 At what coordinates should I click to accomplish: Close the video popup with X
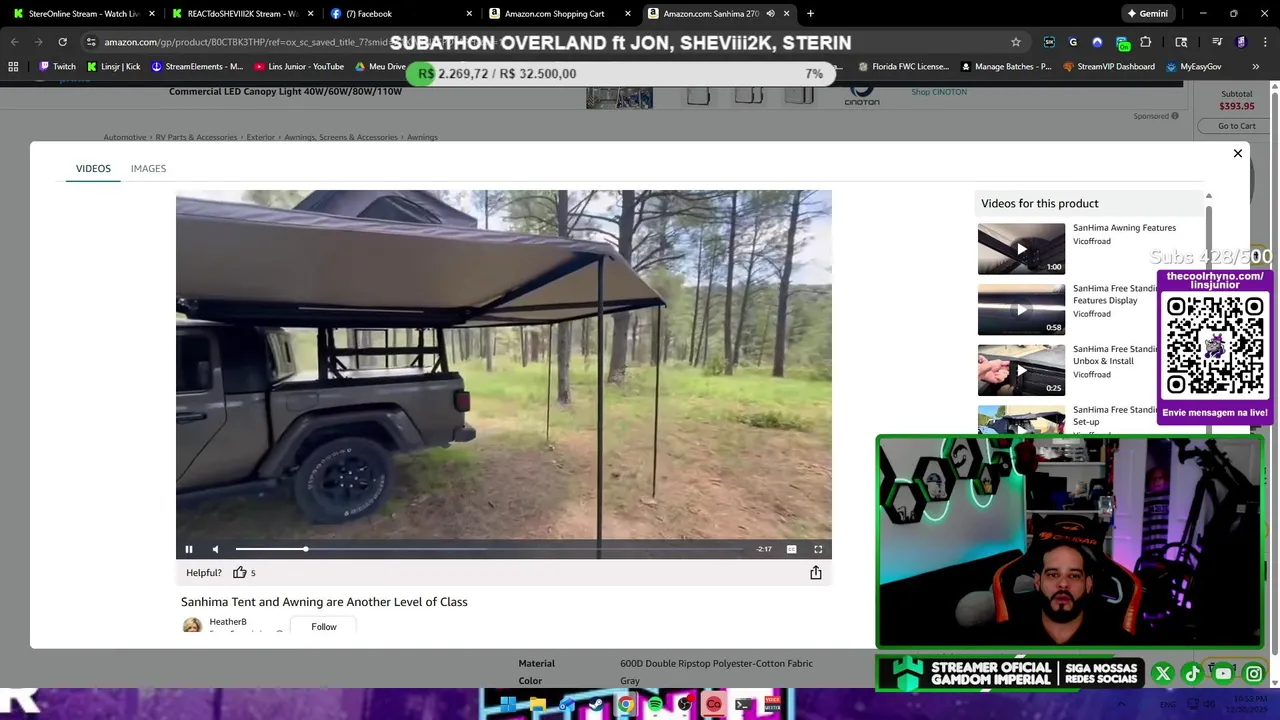(1238, 154)
